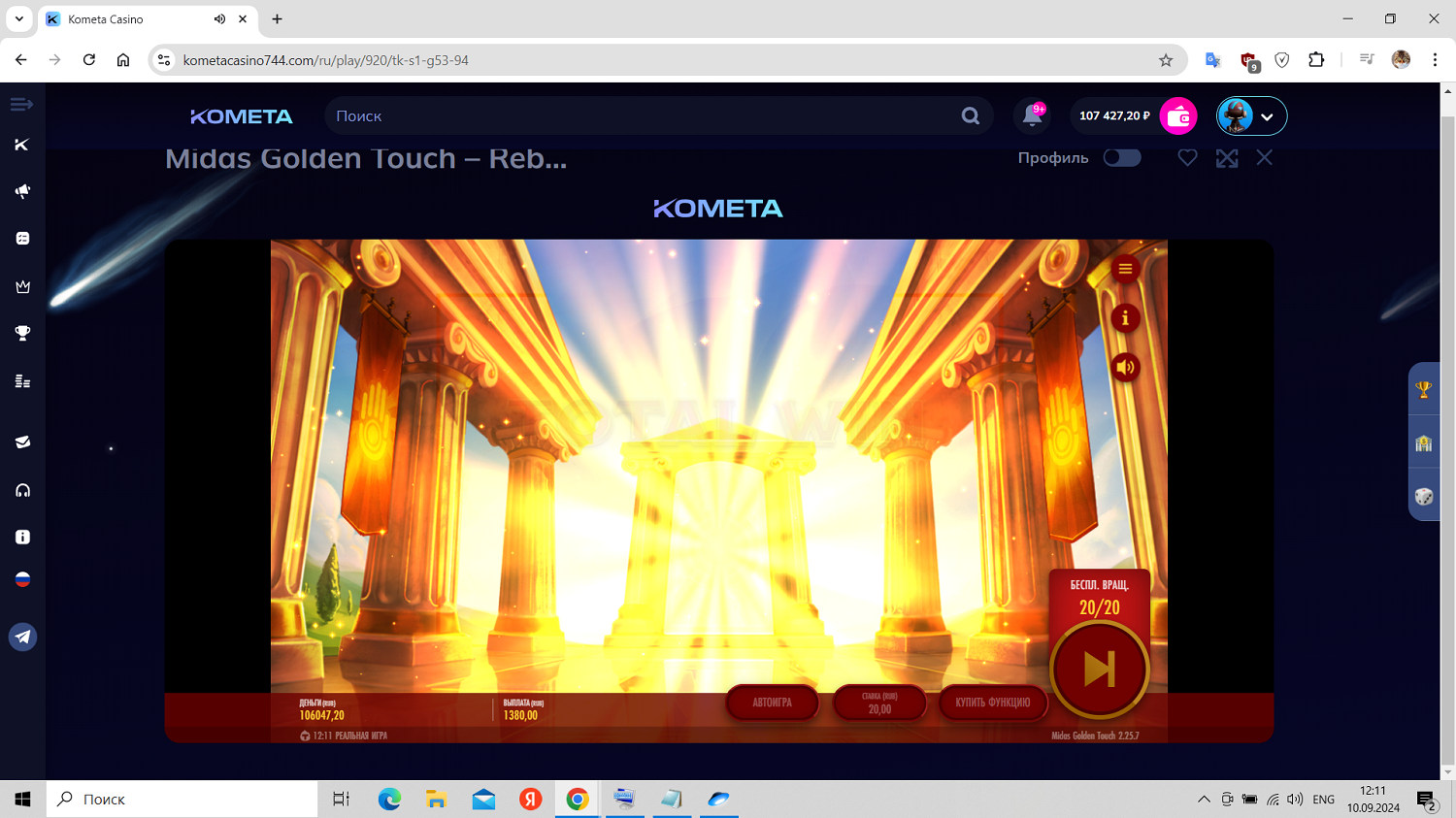
Task: Open the in-game hamburger menu
Action: click(1125, 270)
